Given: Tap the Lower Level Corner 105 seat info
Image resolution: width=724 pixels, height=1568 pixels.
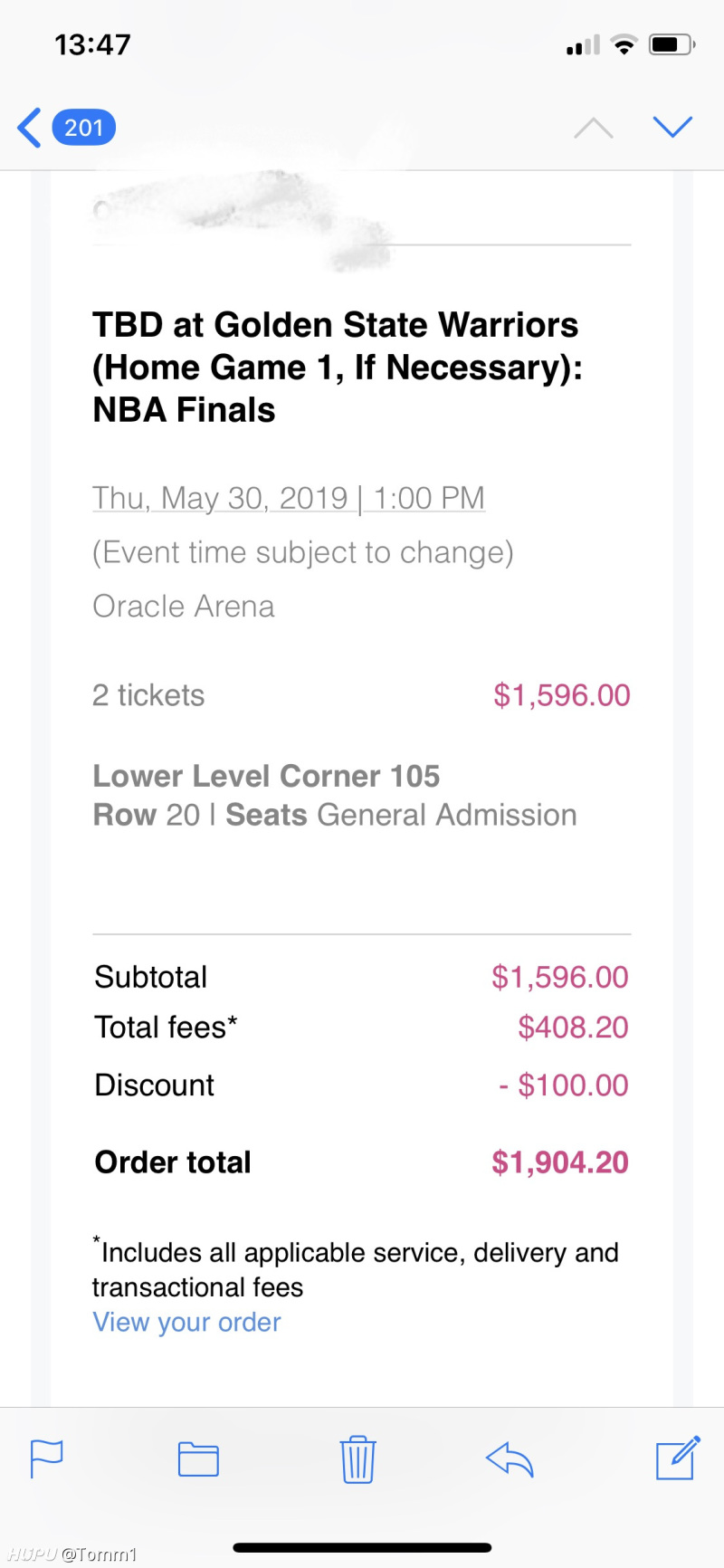Looking at the screenshot, I should [x=266, y=776].
